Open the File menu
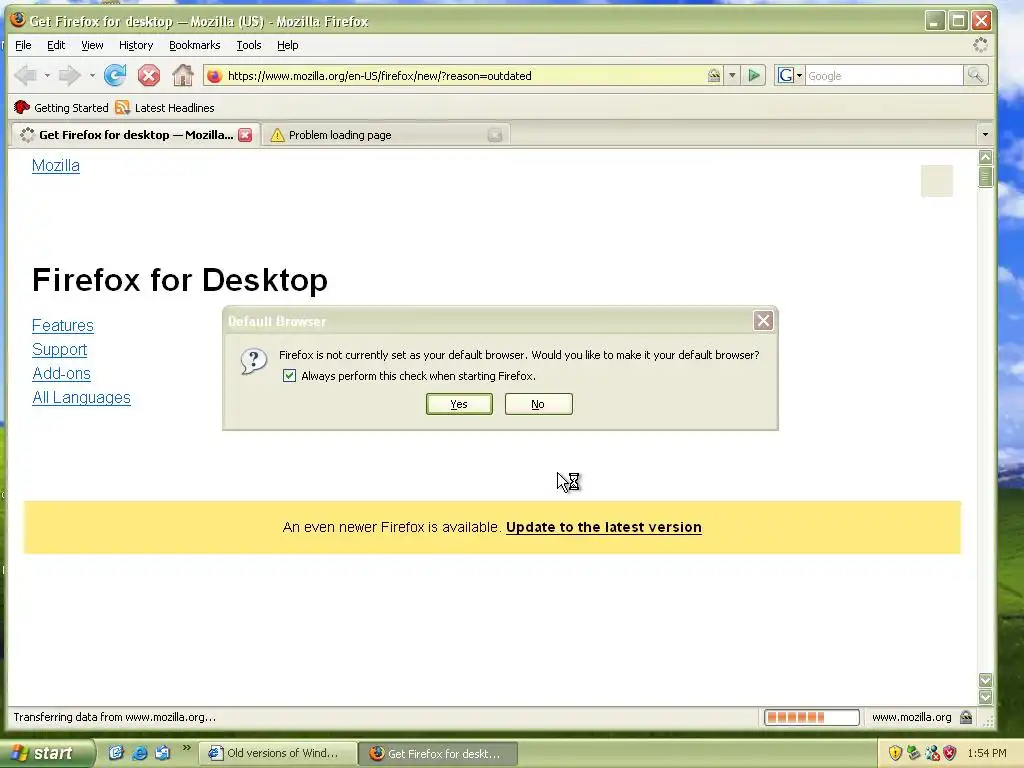The image size is (1024, 768). click(23, 45)
